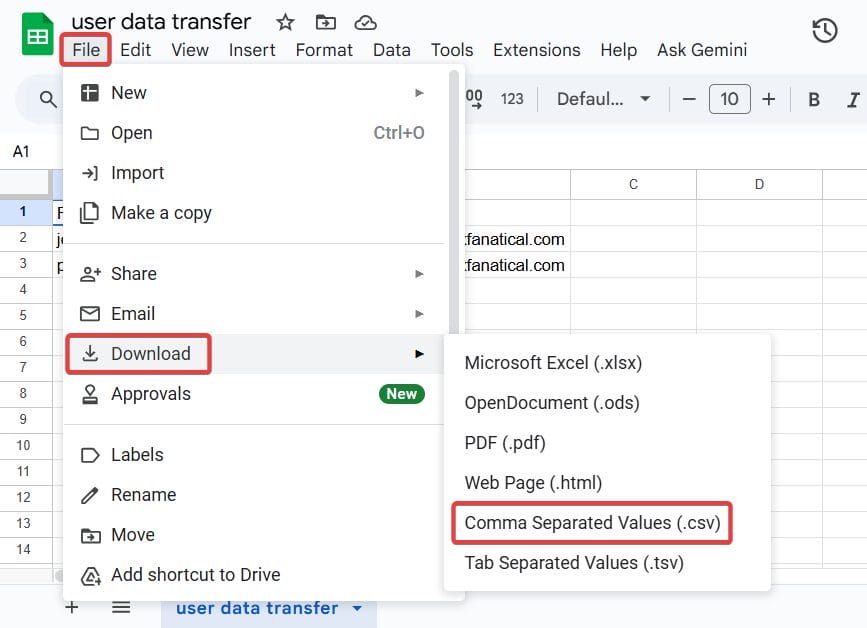Screen dimensions: 867x628
Task: Check document cloud save status
Action: tap(365, 21)
